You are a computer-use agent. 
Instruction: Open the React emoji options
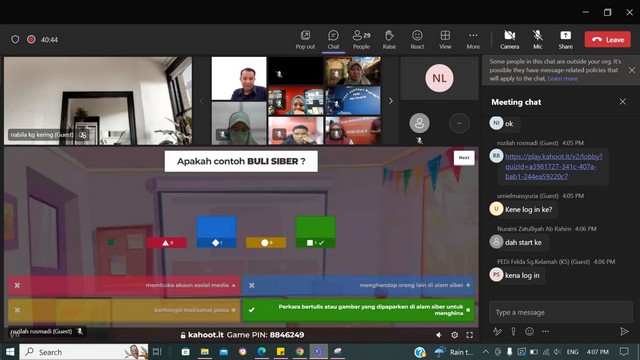417,40
